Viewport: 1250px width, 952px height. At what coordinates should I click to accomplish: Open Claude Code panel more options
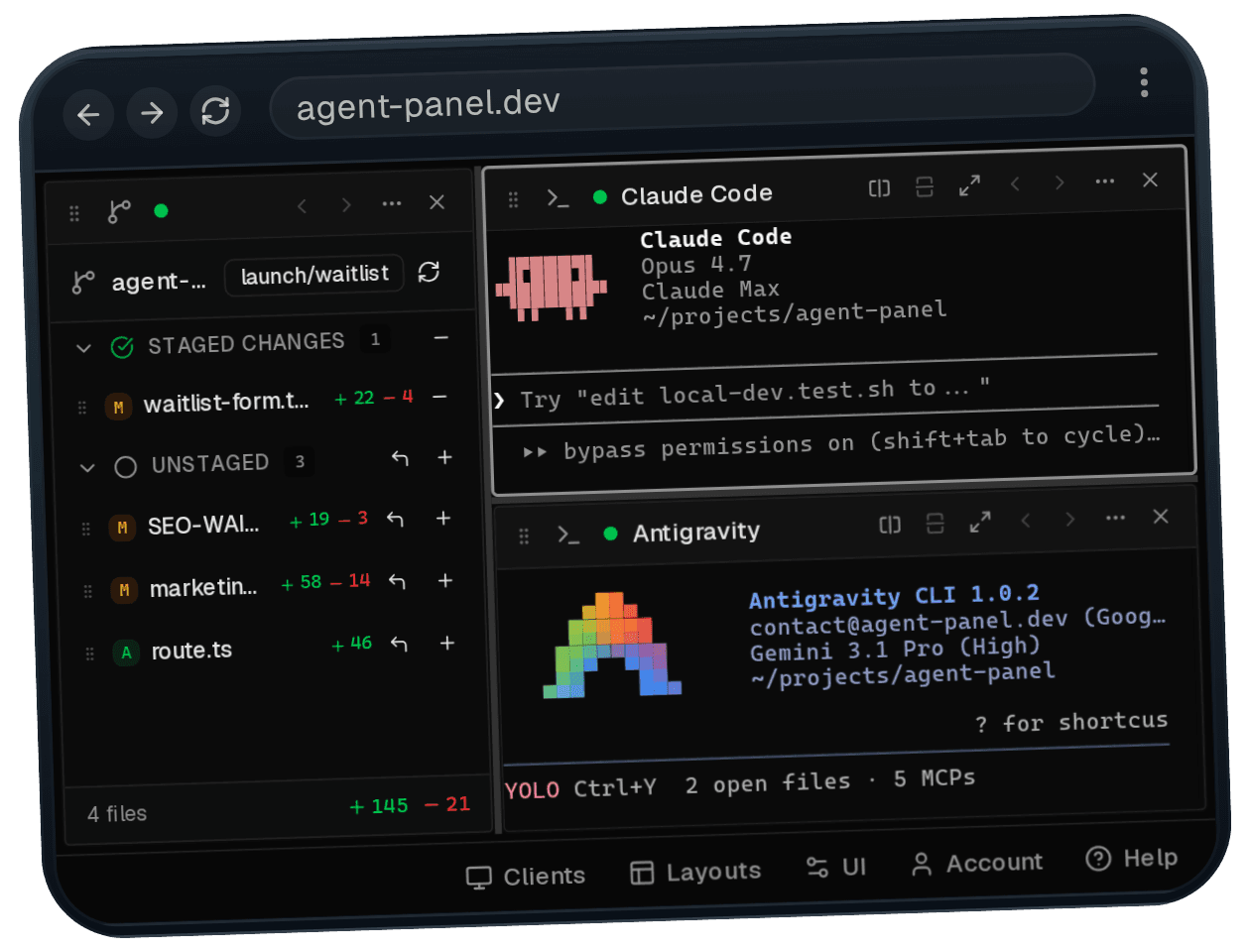click(1104, 181)
